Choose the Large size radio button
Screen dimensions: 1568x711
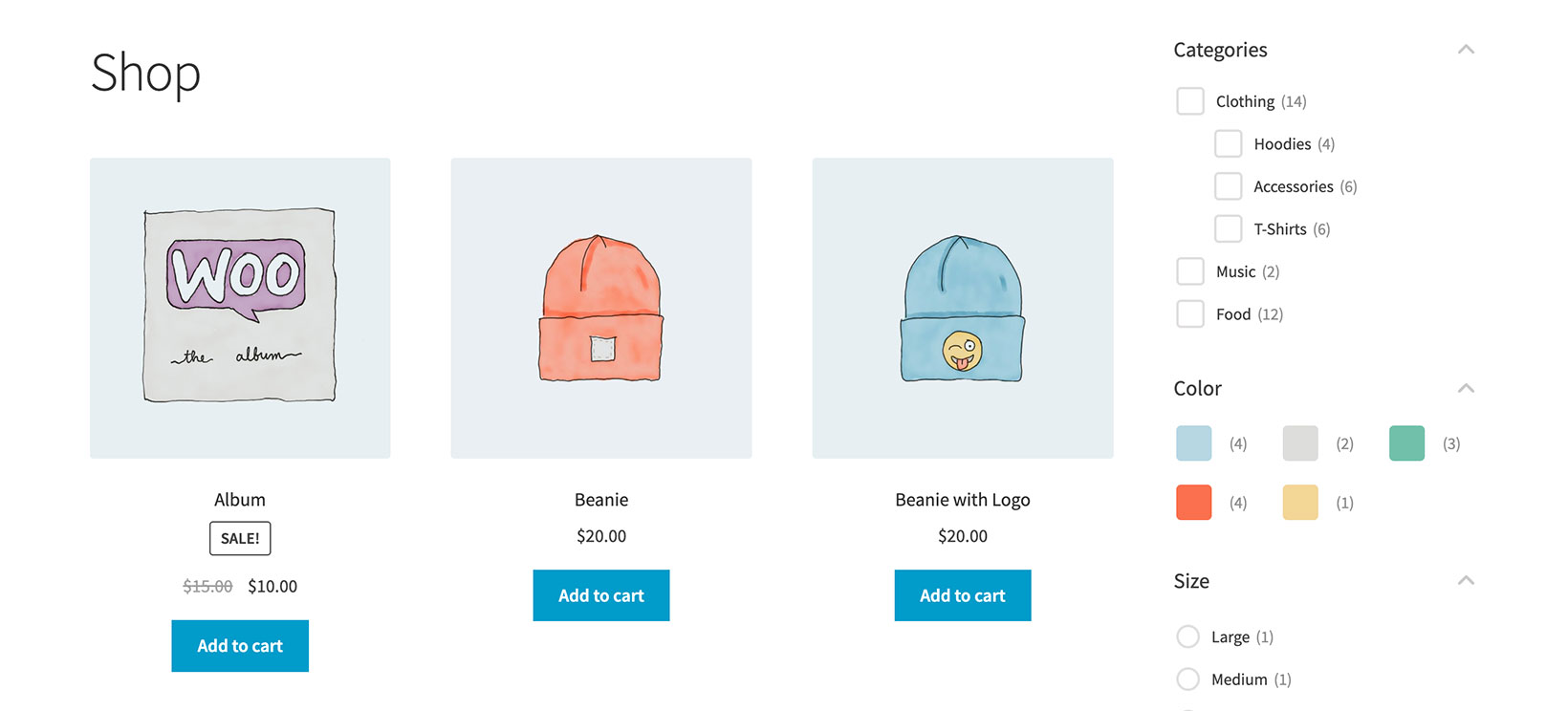(x=1187, y=636)
